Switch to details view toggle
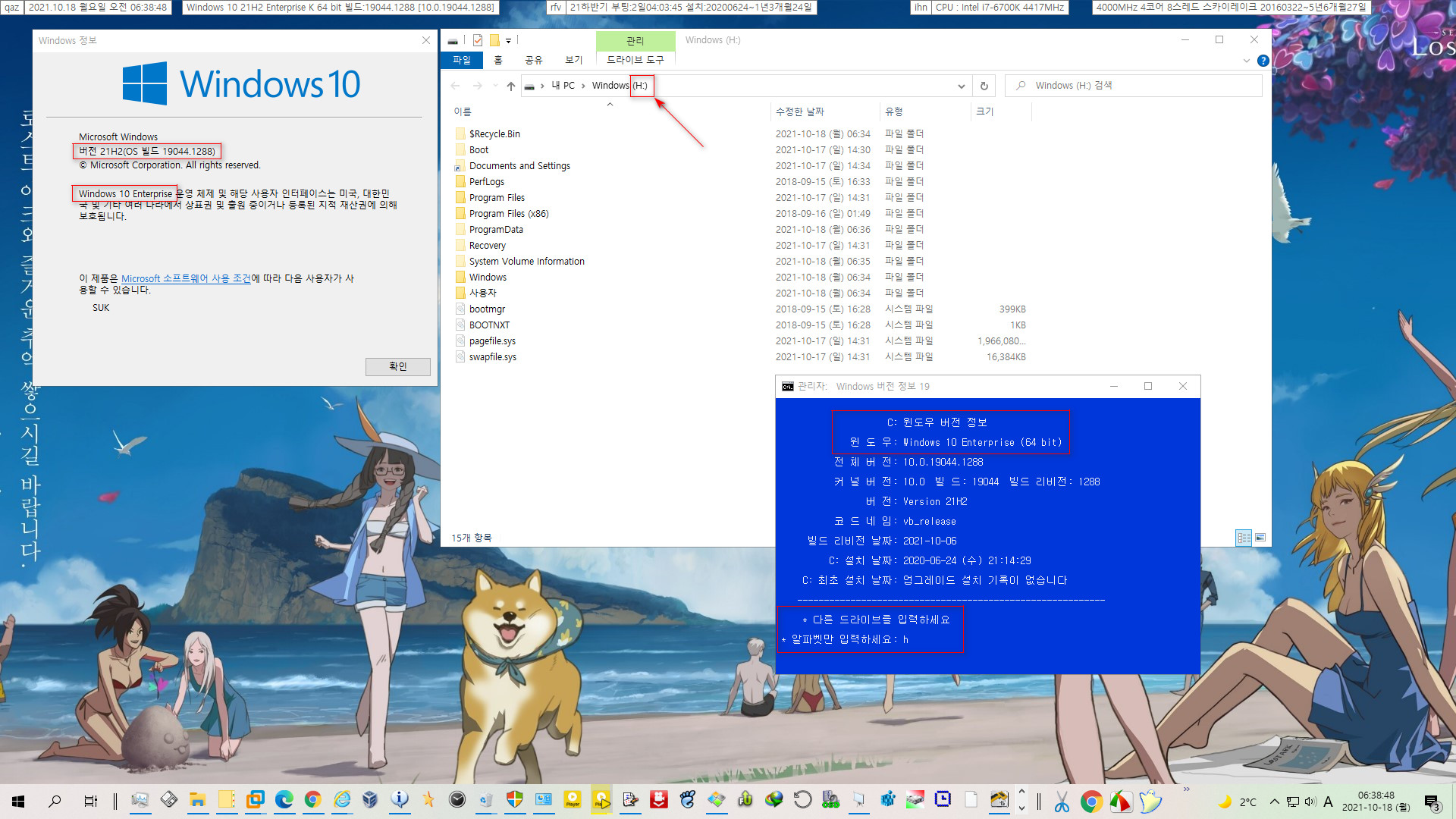Screen dimensions: 1456x819 point(1244,538)
